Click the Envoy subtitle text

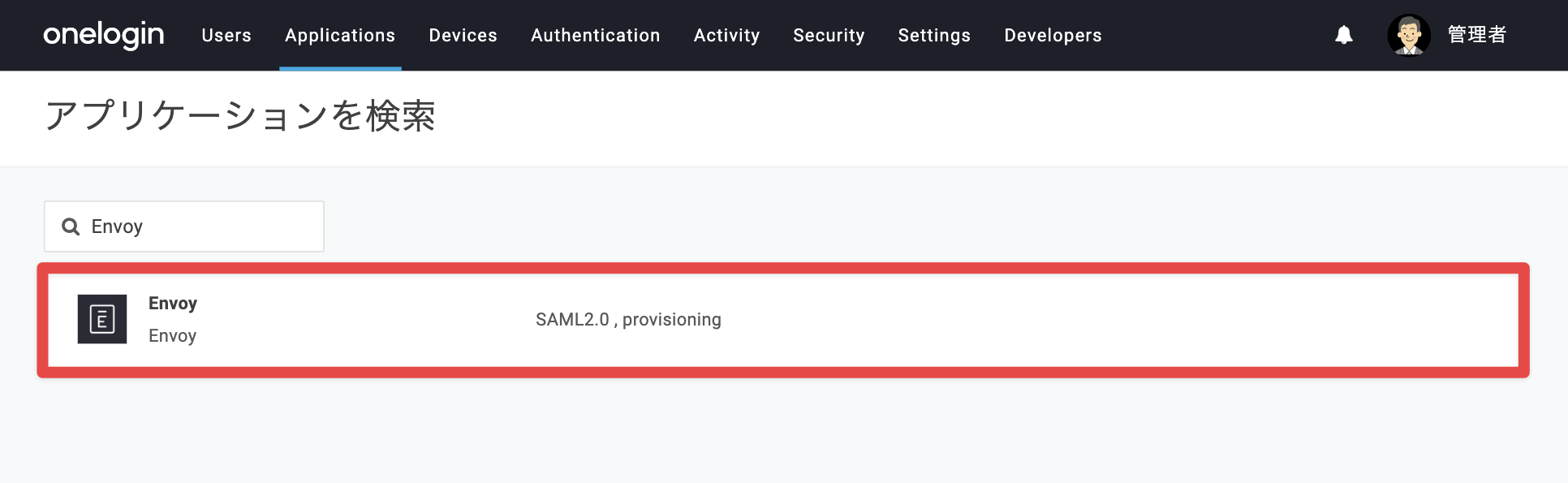click(x=172, y=336)
